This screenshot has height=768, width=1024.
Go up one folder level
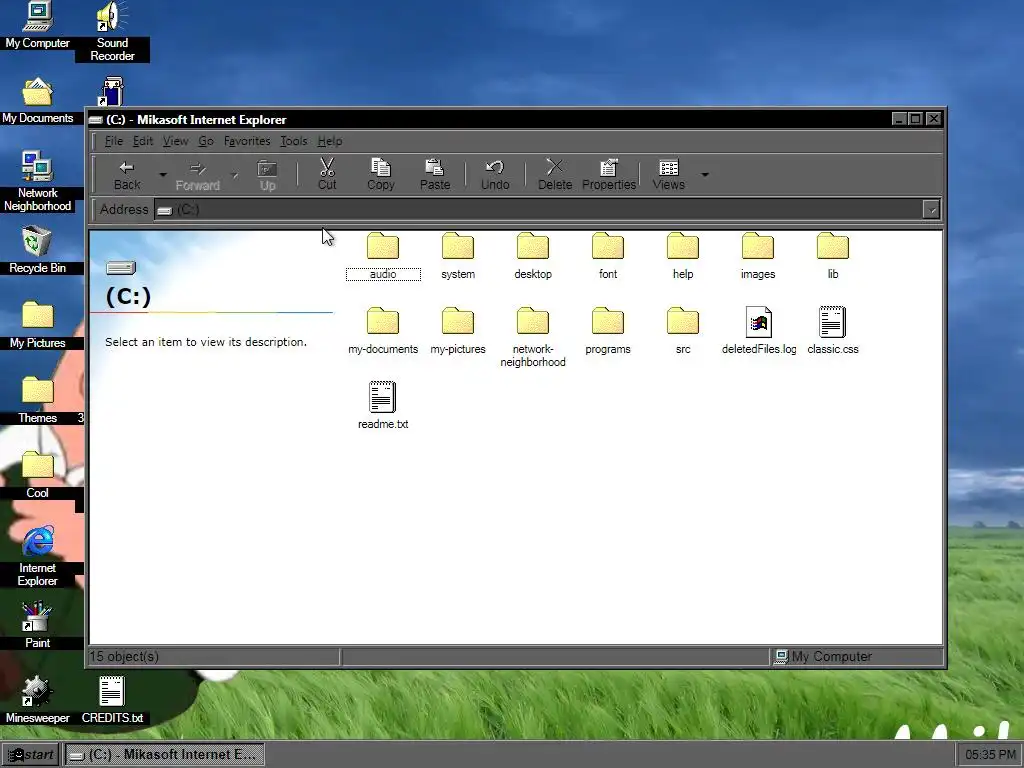[x=267, y=175]
